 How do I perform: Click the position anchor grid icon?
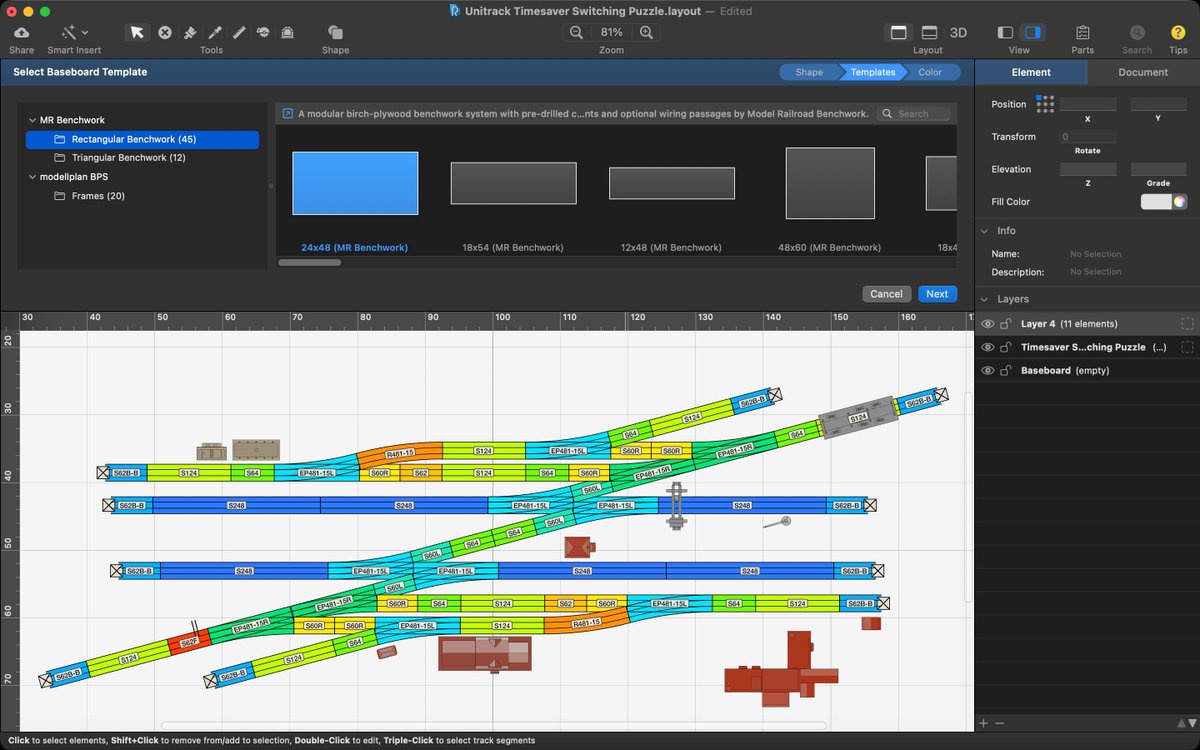1045,104
